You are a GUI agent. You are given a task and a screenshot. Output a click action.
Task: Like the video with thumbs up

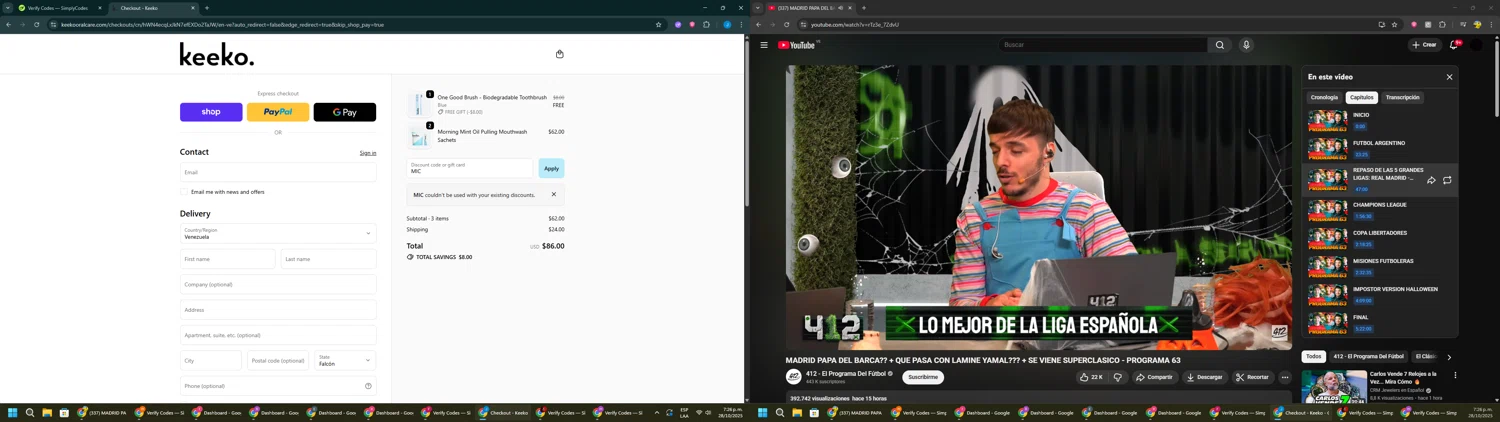1091,377
